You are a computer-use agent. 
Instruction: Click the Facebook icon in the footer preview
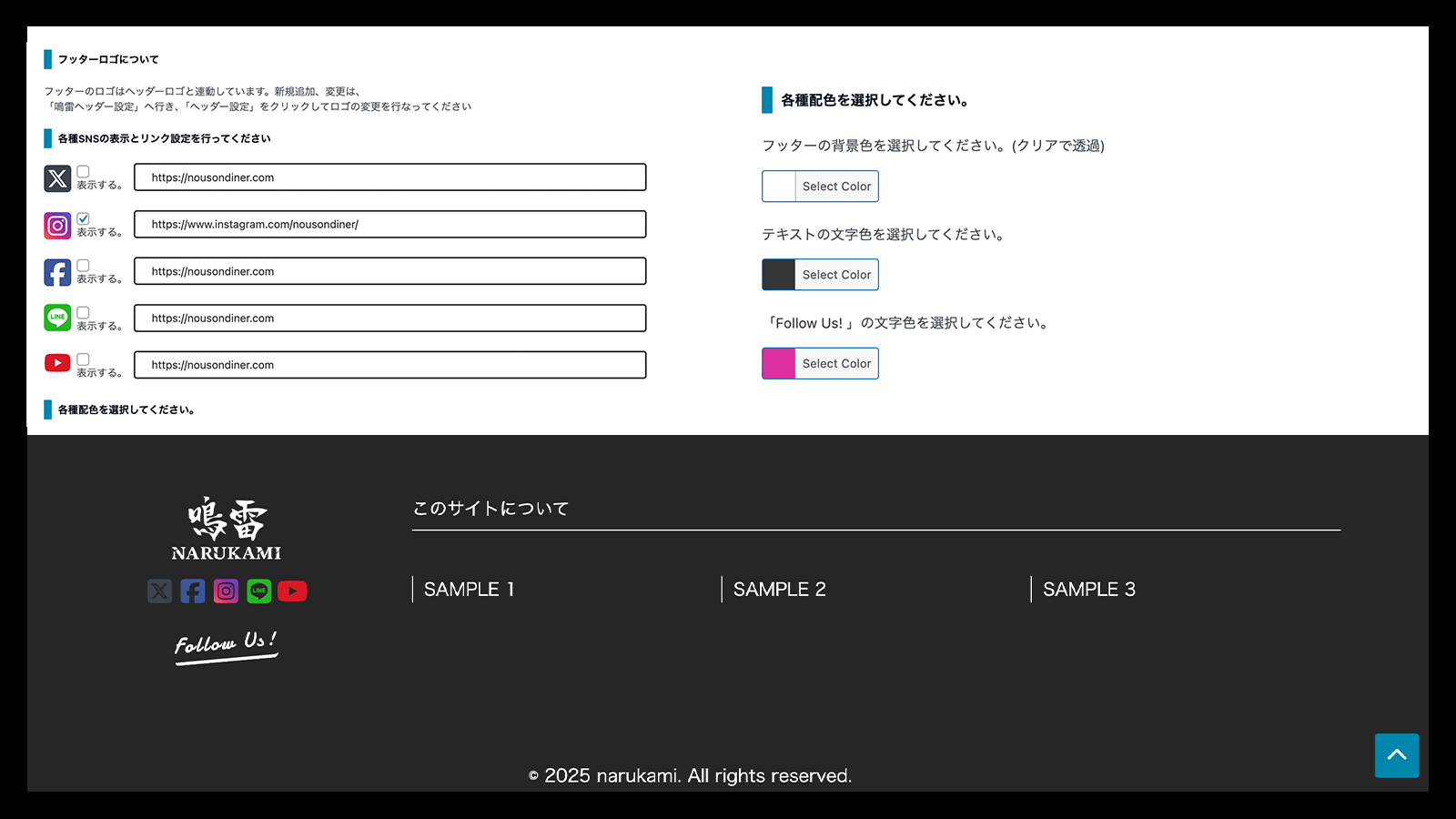192,591
